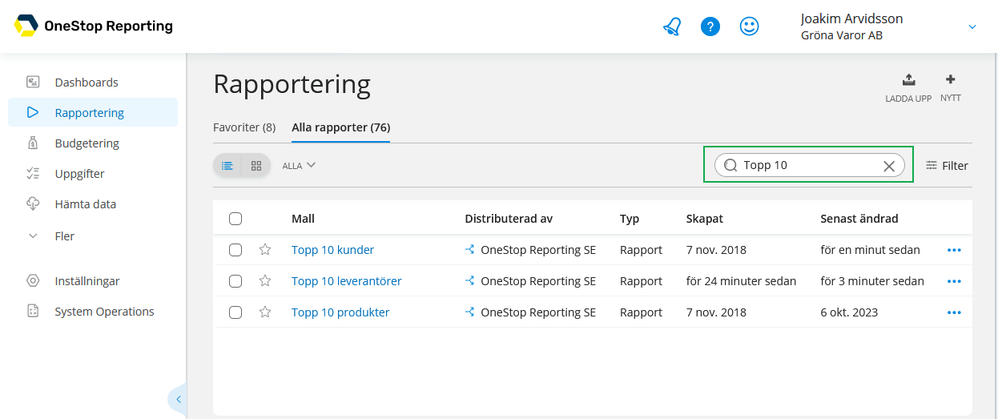Click the "för en minut sedan" cell
This screenshot has height=419, width=998.
[870, 250]
